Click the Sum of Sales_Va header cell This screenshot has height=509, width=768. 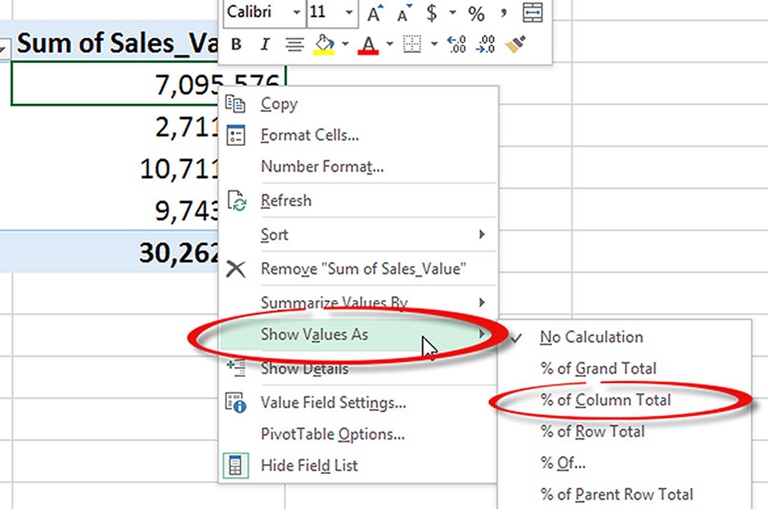(x=115, y=42)
